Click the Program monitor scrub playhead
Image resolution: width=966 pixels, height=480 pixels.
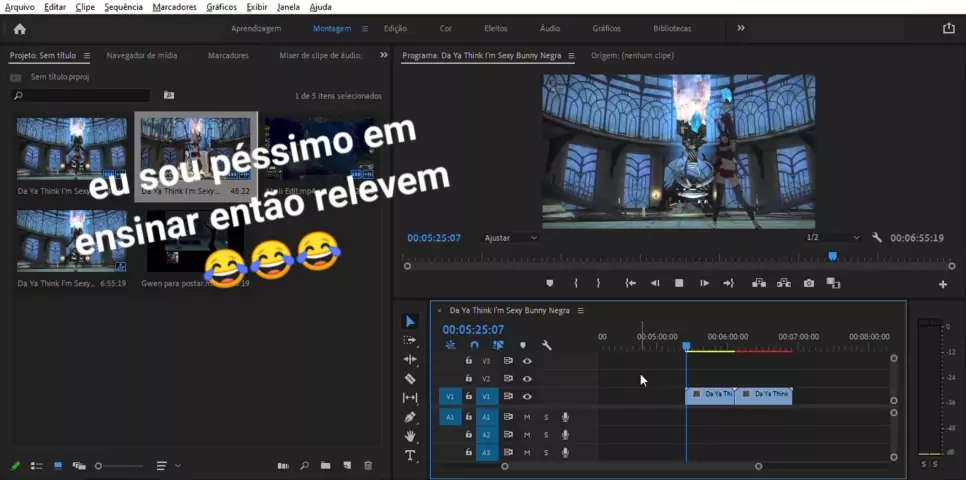click(x=833, y=256)
